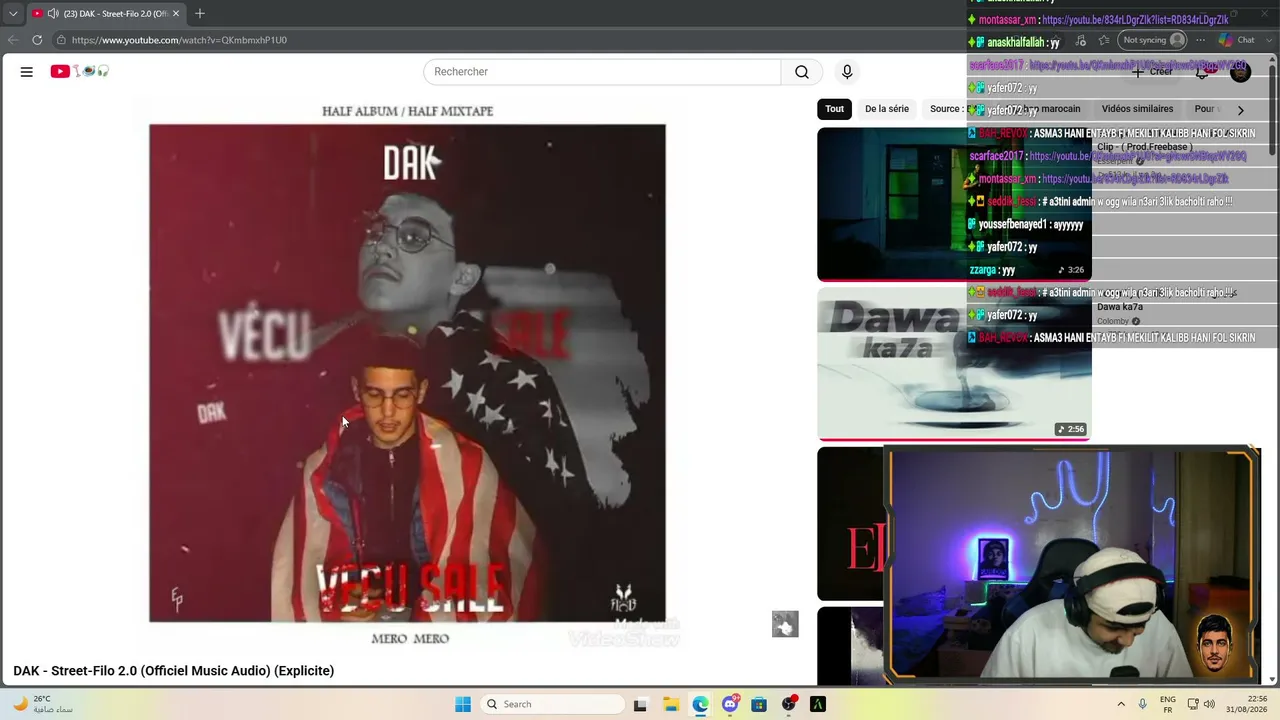This screenshot has height=720, width=1280.
Task: Open the Not syncing profile button
Action: point(1154,40)
